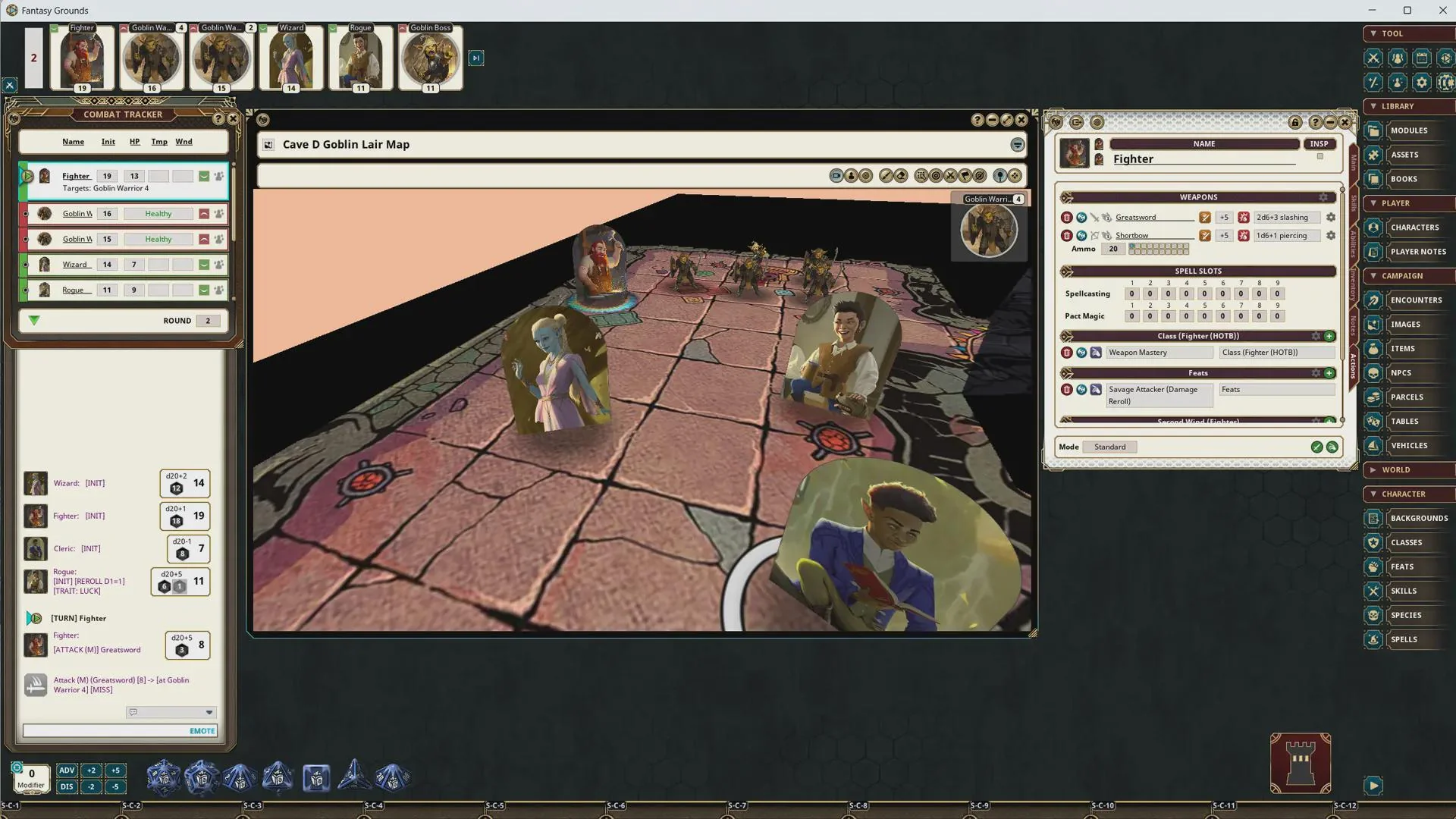1456x819 pixels.
Task: Switch to the Notes tab
Action: coord(1354,326)
